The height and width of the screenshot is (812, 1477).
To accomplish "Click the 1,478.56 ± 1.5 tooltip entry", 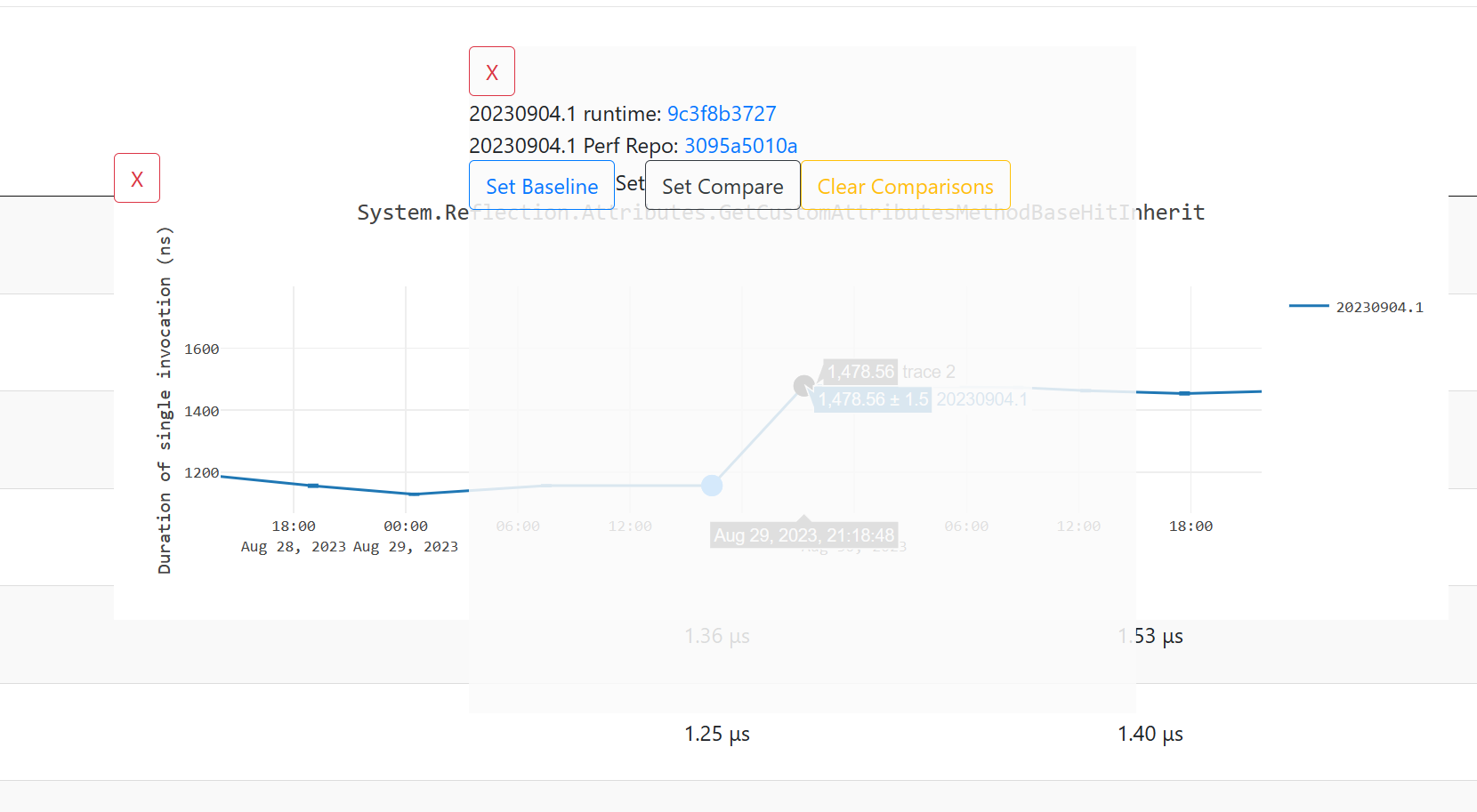I will pyautogui.click(x=872, y=398).
